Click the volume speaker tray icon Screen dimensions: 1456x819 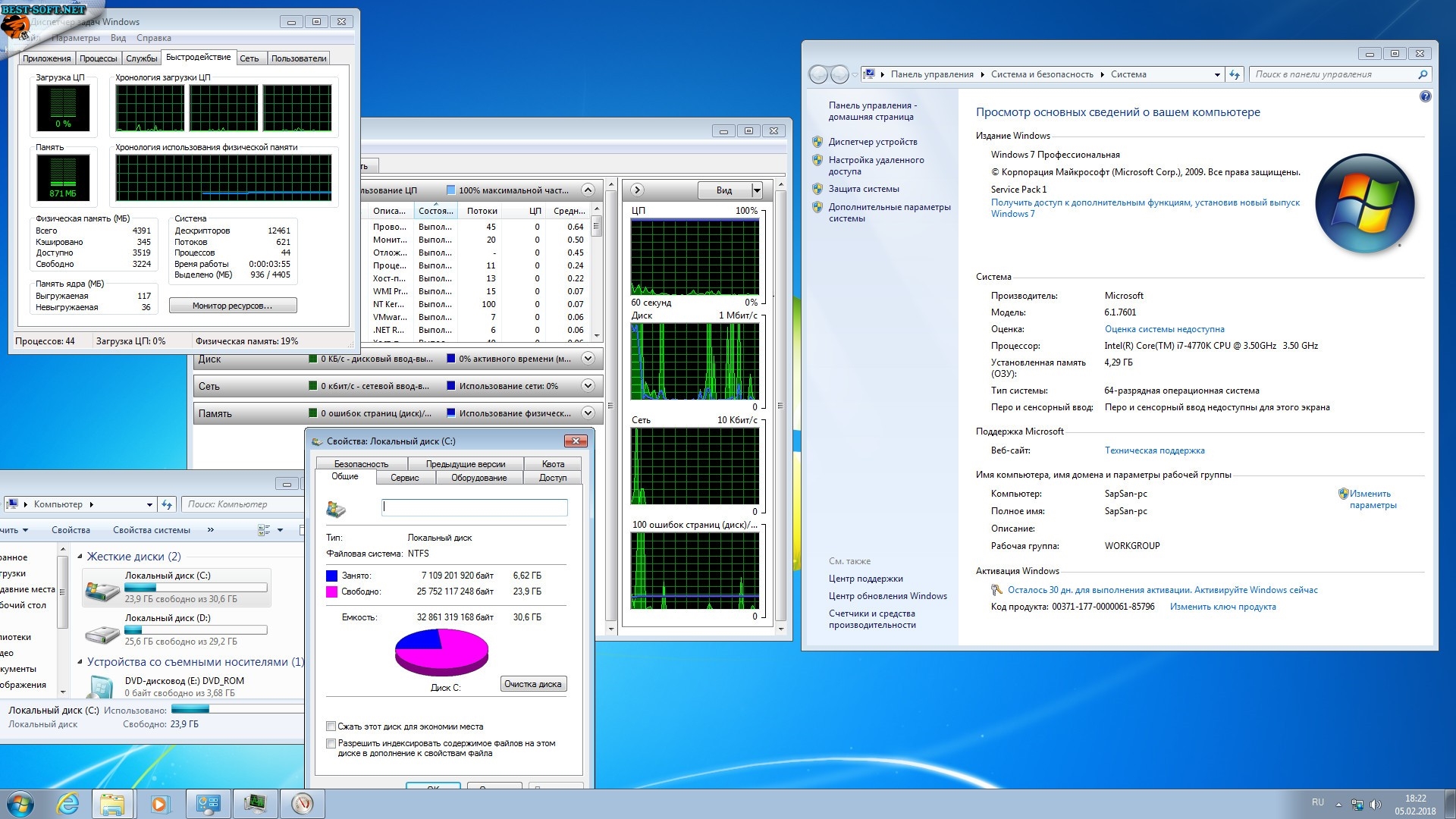1376,804
